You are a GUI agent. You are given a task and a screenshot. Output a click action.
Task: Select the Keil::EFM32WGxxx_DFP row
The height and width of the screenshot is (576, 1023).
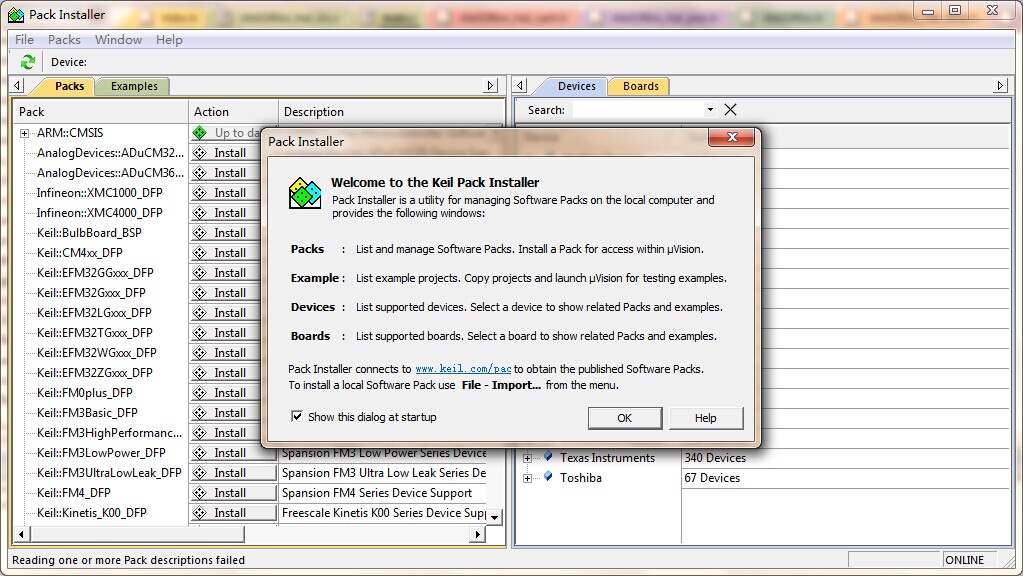coord(97,353)
